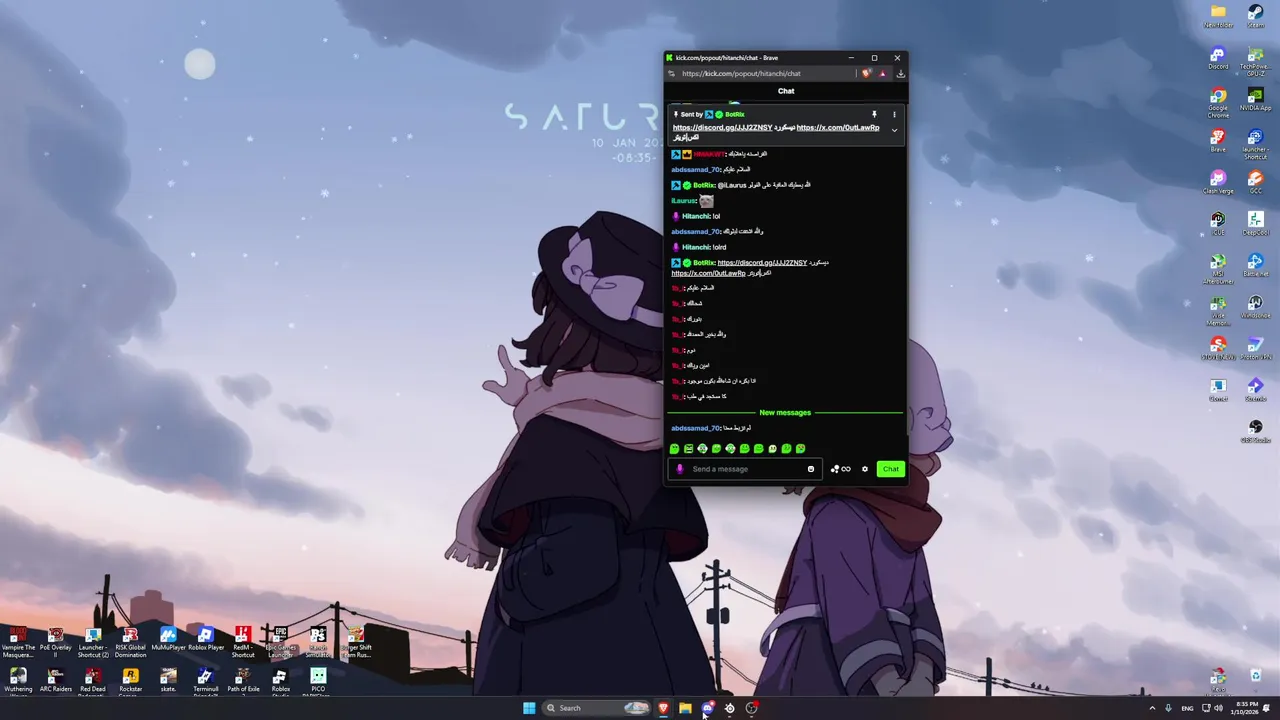
Task: Unpin the pinned message with pin icon
Action: pos(874,114)
